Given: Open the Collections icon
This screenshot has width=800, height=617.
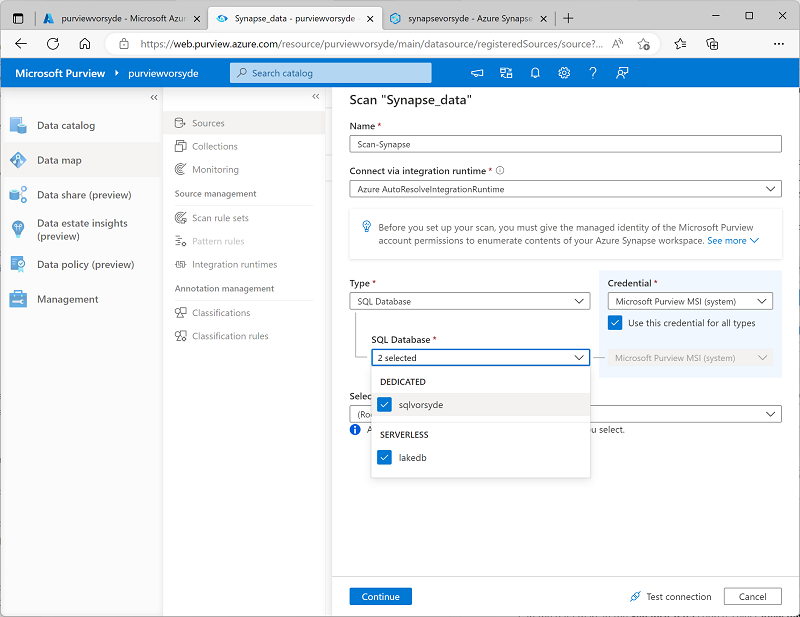Looking at the screenshot, I should 180,146.
